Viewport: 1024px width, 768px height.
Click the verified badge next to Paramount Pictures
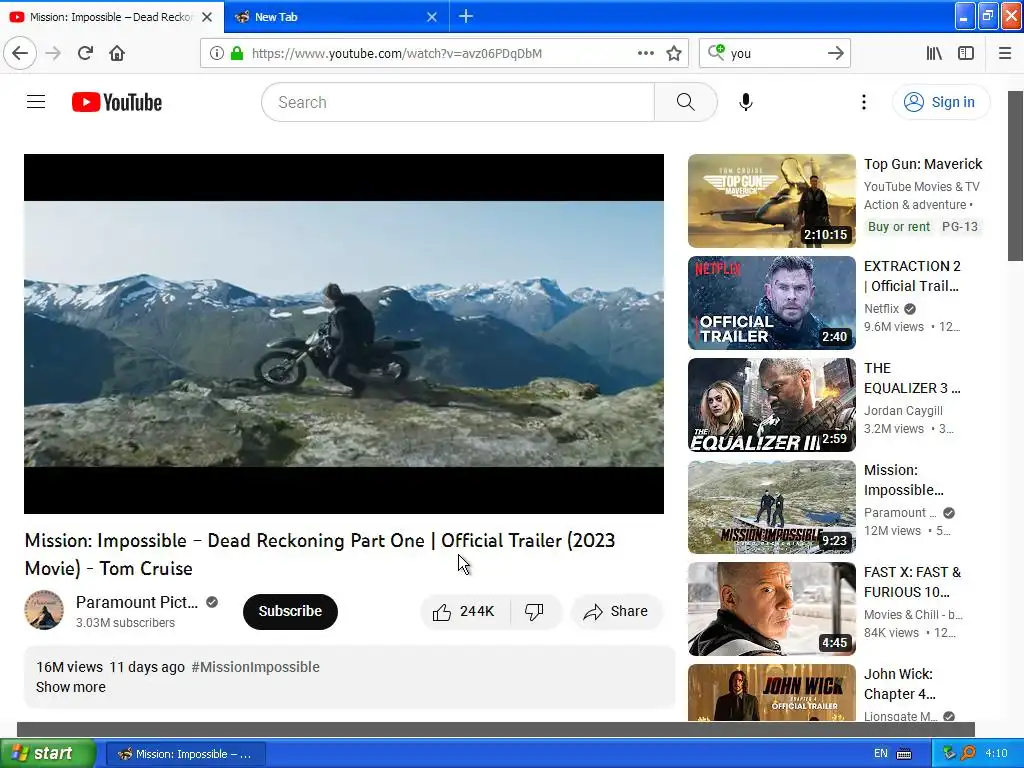(x=212, y=602)
